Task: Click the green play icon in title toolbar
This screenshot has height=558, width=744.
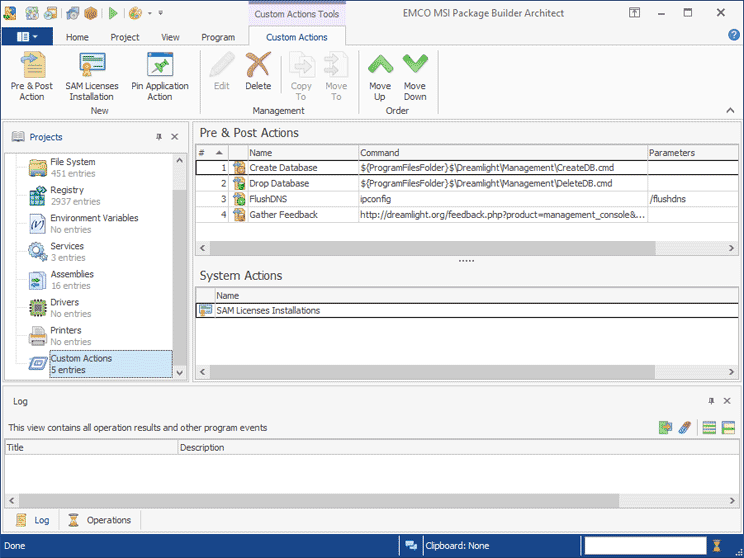Action: click(x=112, y=13)
